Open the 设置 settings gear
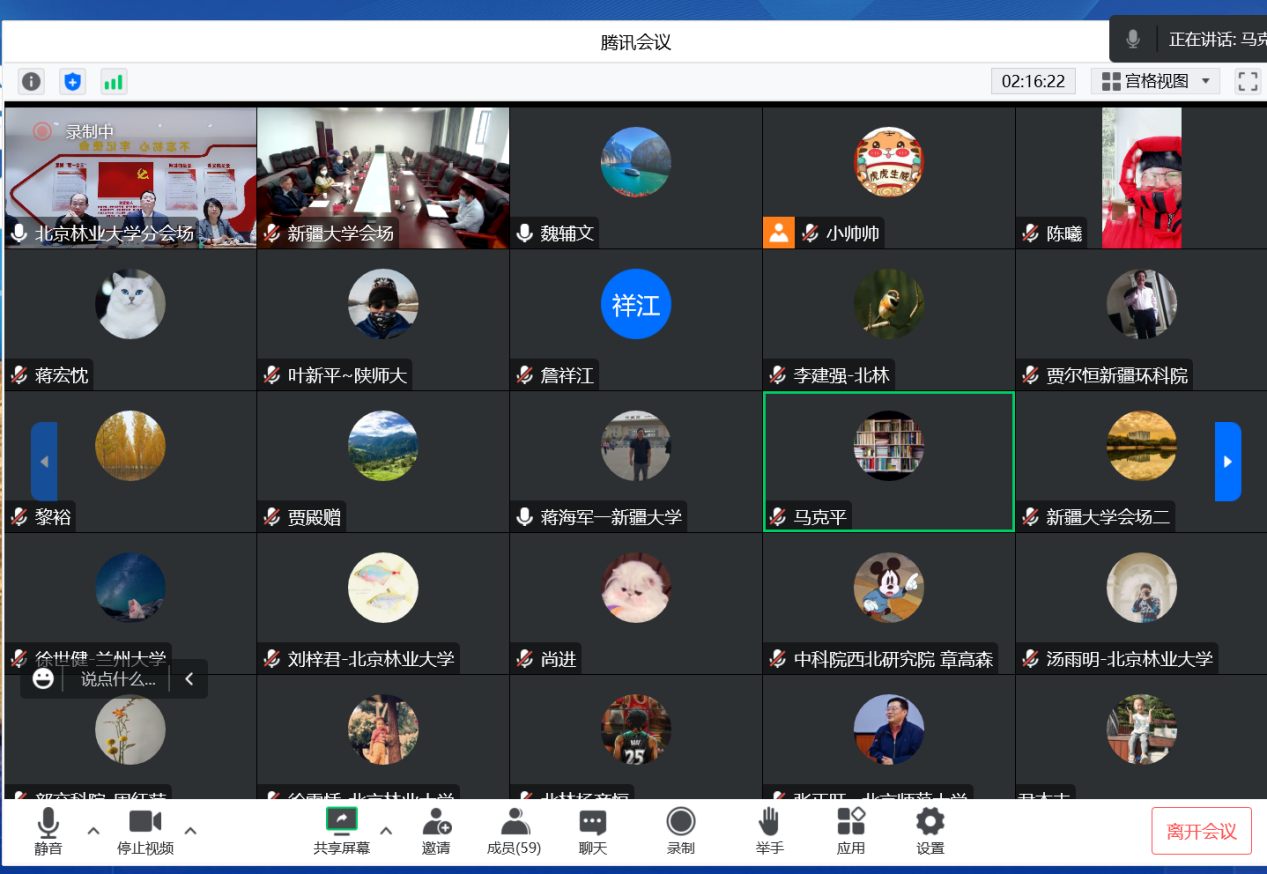The width and height of the screenshot is (1267, 874). pos(930,831)
